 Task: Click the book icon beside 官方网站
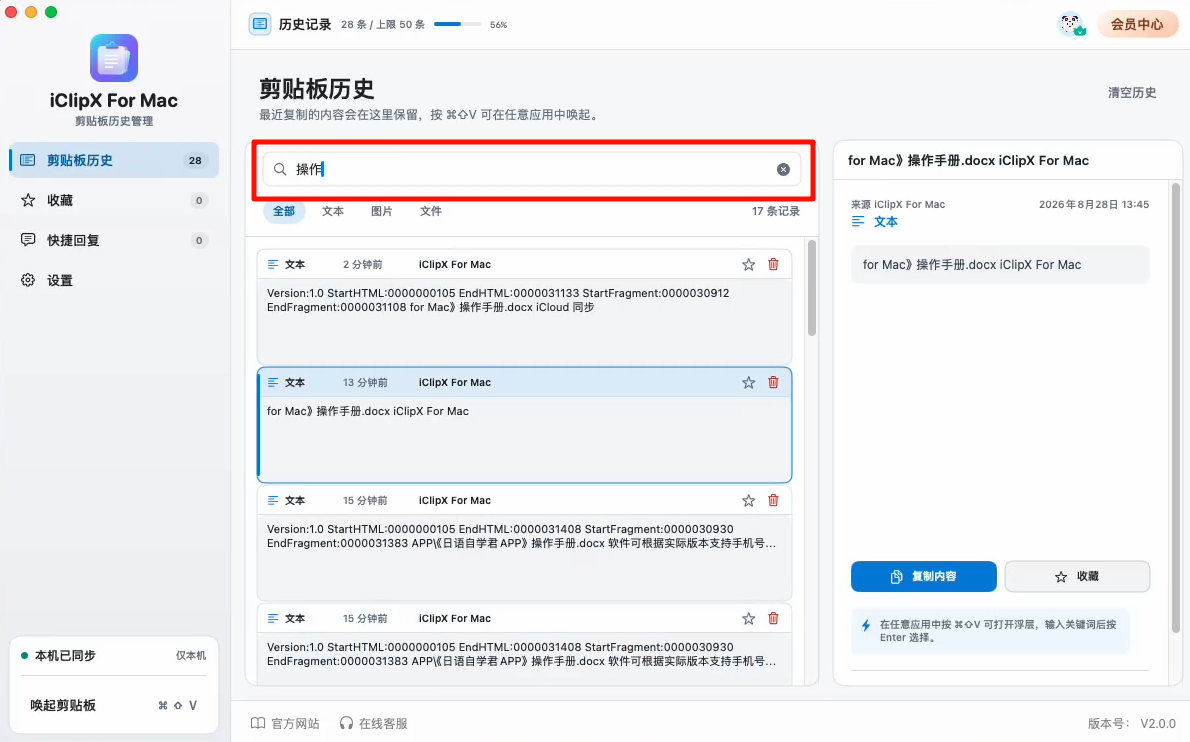point(258,723)
